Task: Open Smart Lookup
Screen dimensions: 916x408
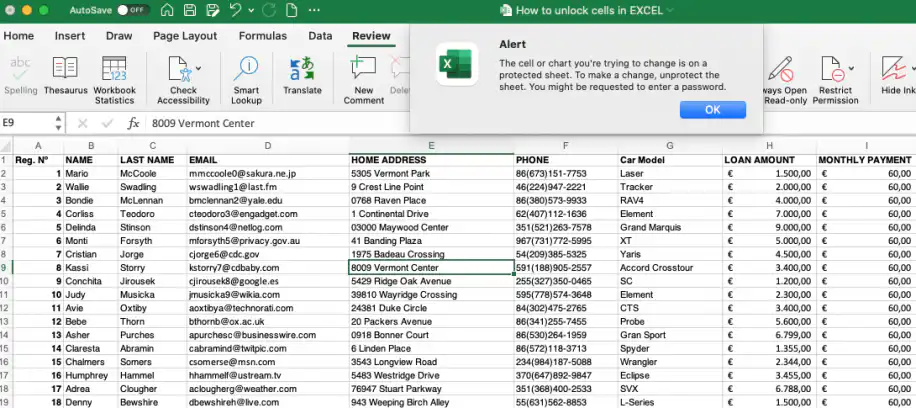Action: click(246, 81)
